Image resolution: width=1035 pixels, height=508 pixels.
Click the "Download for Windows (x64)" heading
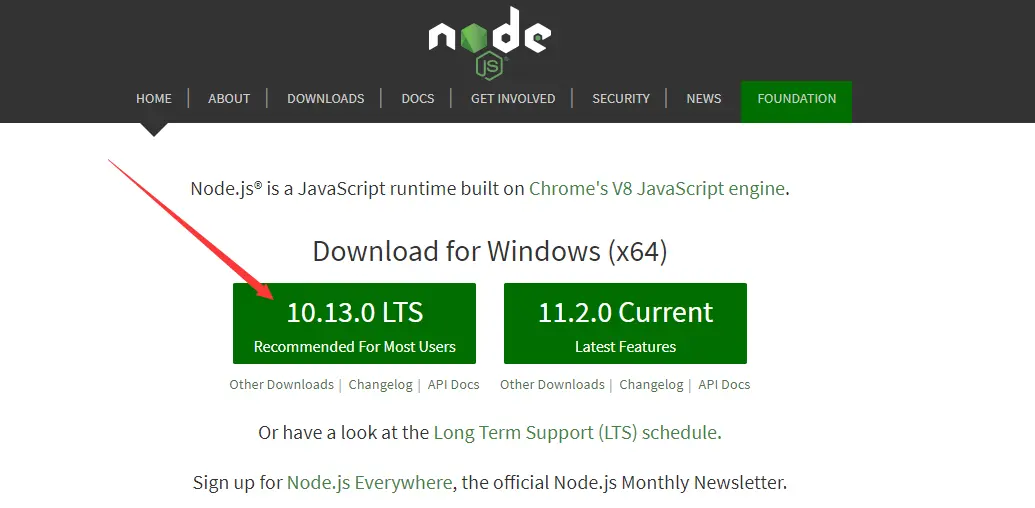click(490, 251)
